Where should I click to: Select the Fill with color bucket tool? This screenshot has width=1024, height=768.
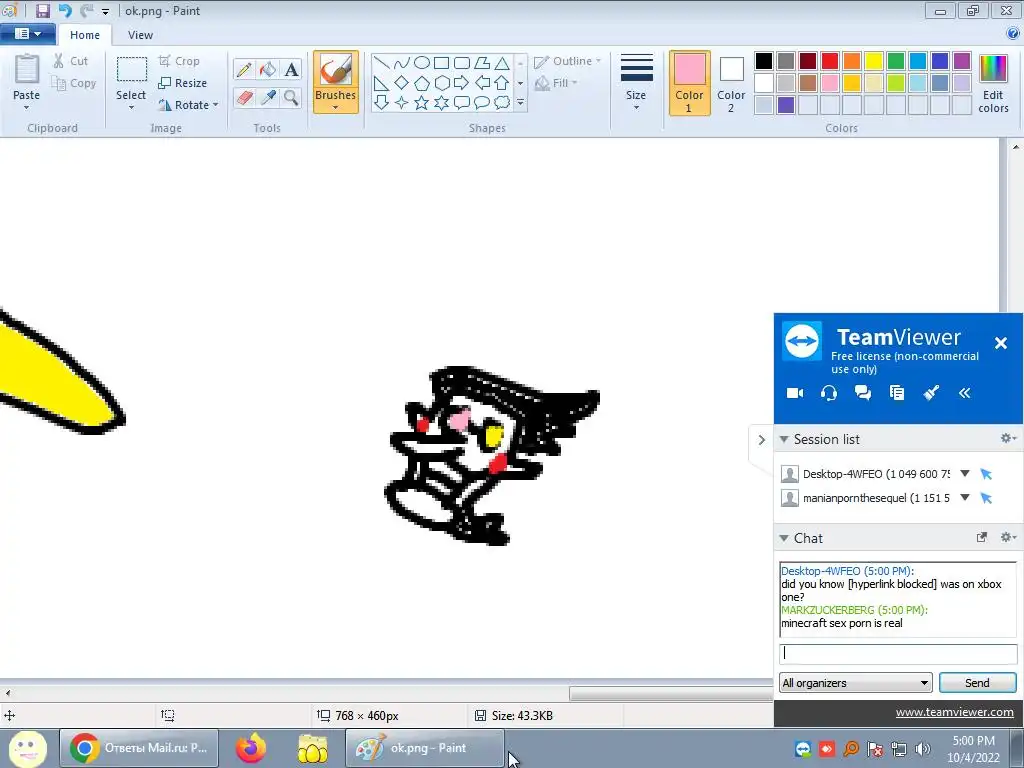(x=268, y=69)
